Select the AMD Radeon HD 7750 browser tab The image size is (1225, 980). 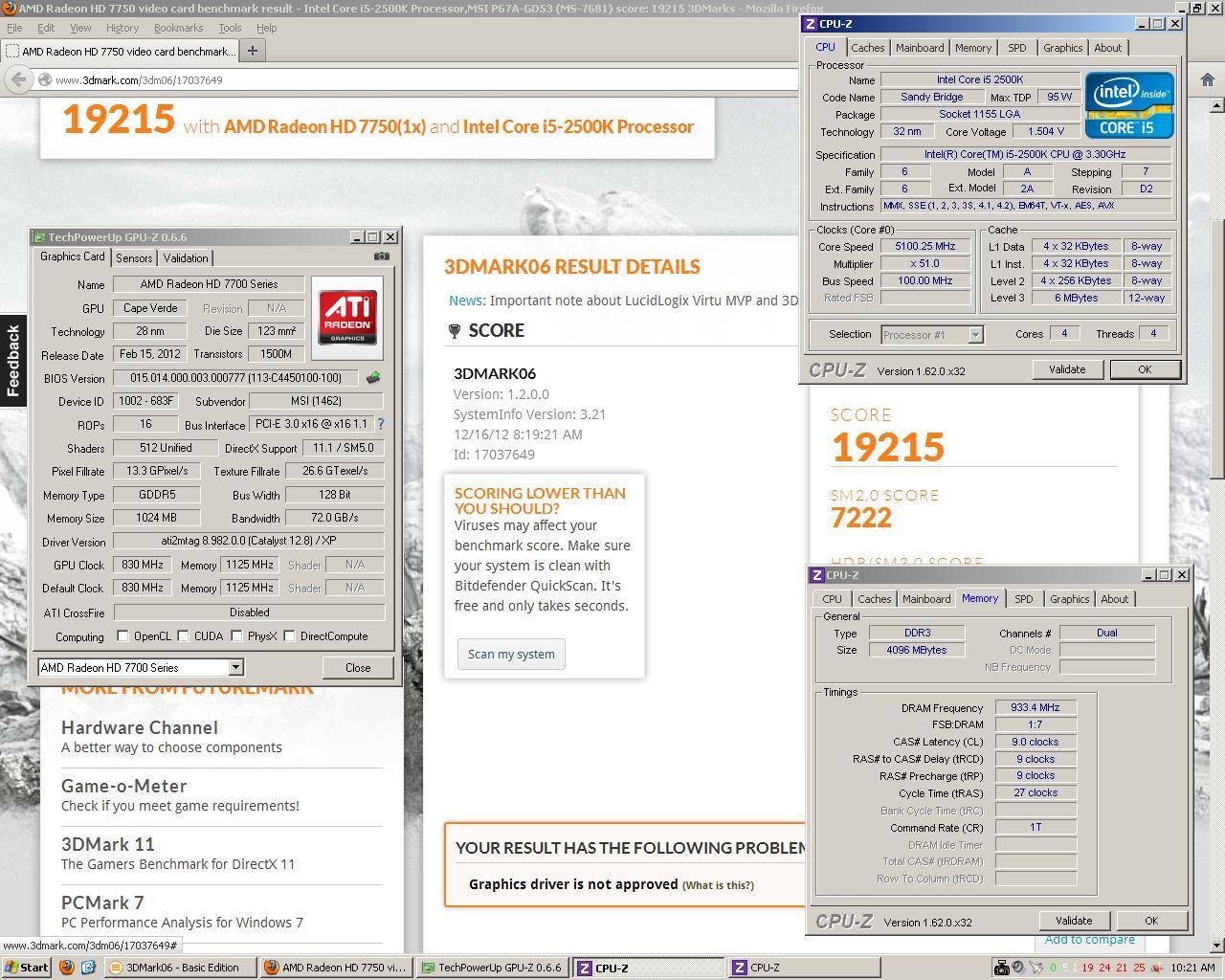[120, 51]
